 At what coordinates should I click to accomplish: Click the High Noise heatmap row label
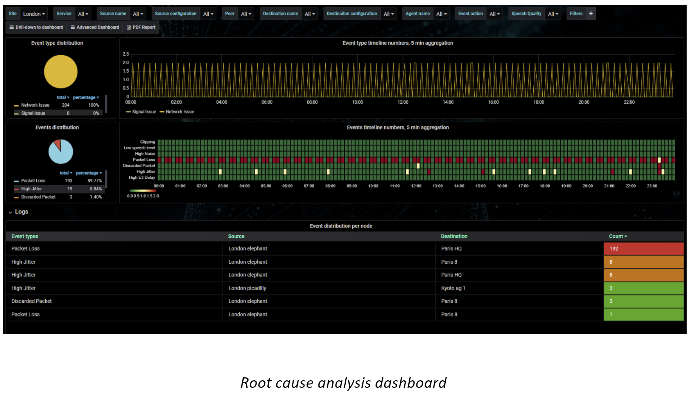[145, 154]
